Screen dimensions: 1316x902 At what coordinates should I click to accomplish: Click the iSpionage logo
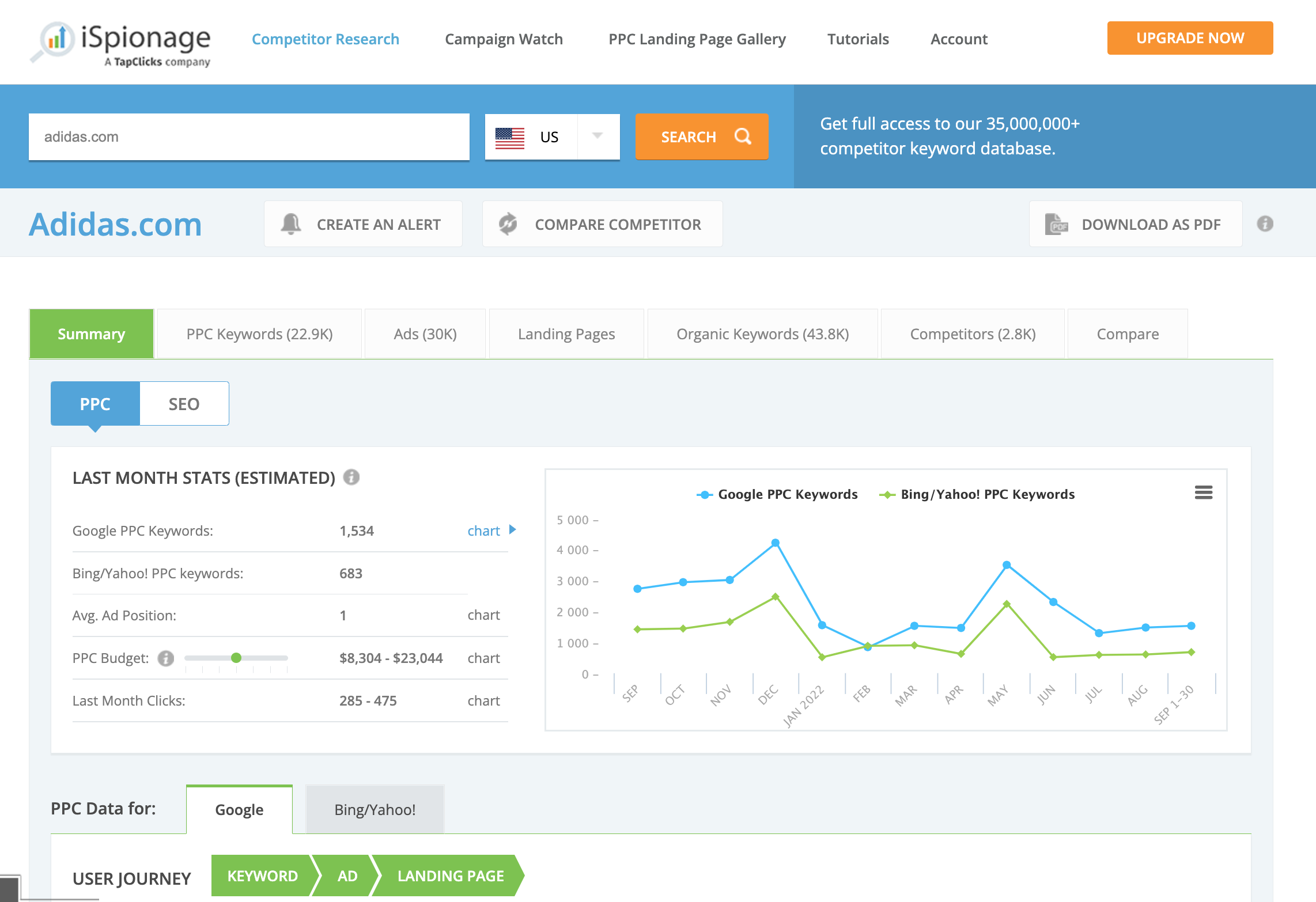tap(120, 44)
